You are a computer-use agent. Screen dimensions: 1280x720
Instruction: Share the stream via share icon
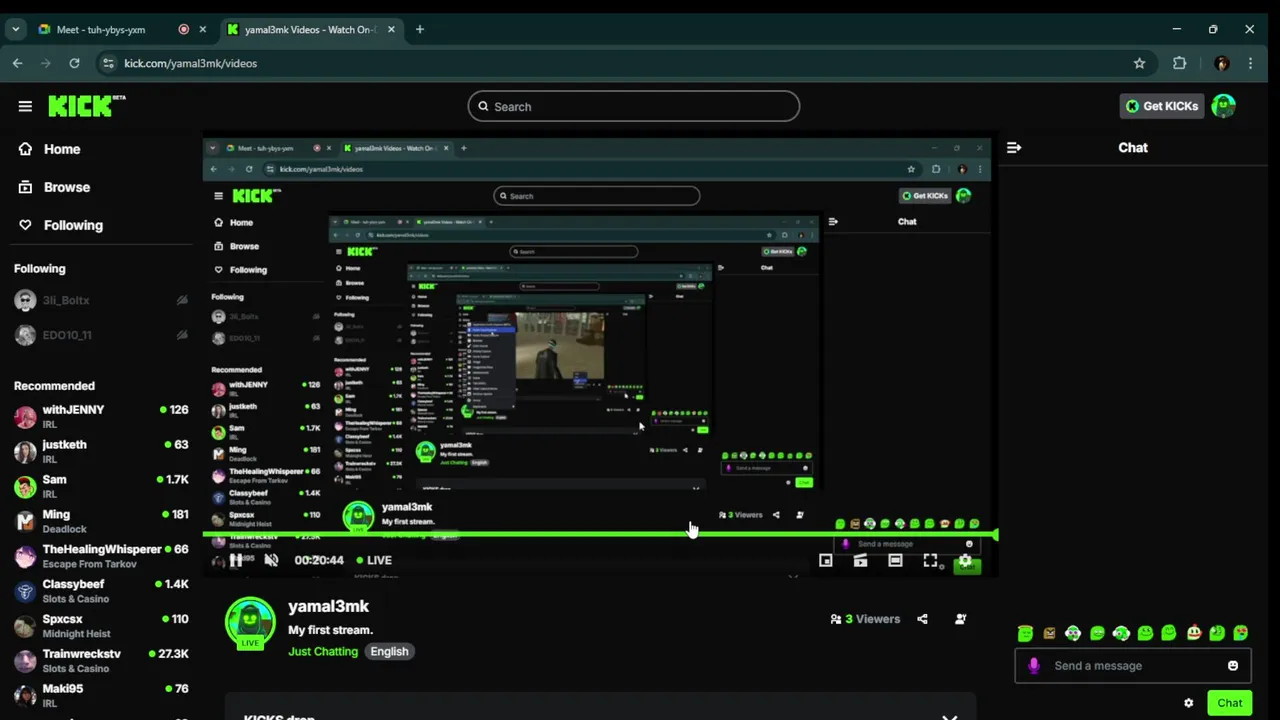tap(922, 619)
